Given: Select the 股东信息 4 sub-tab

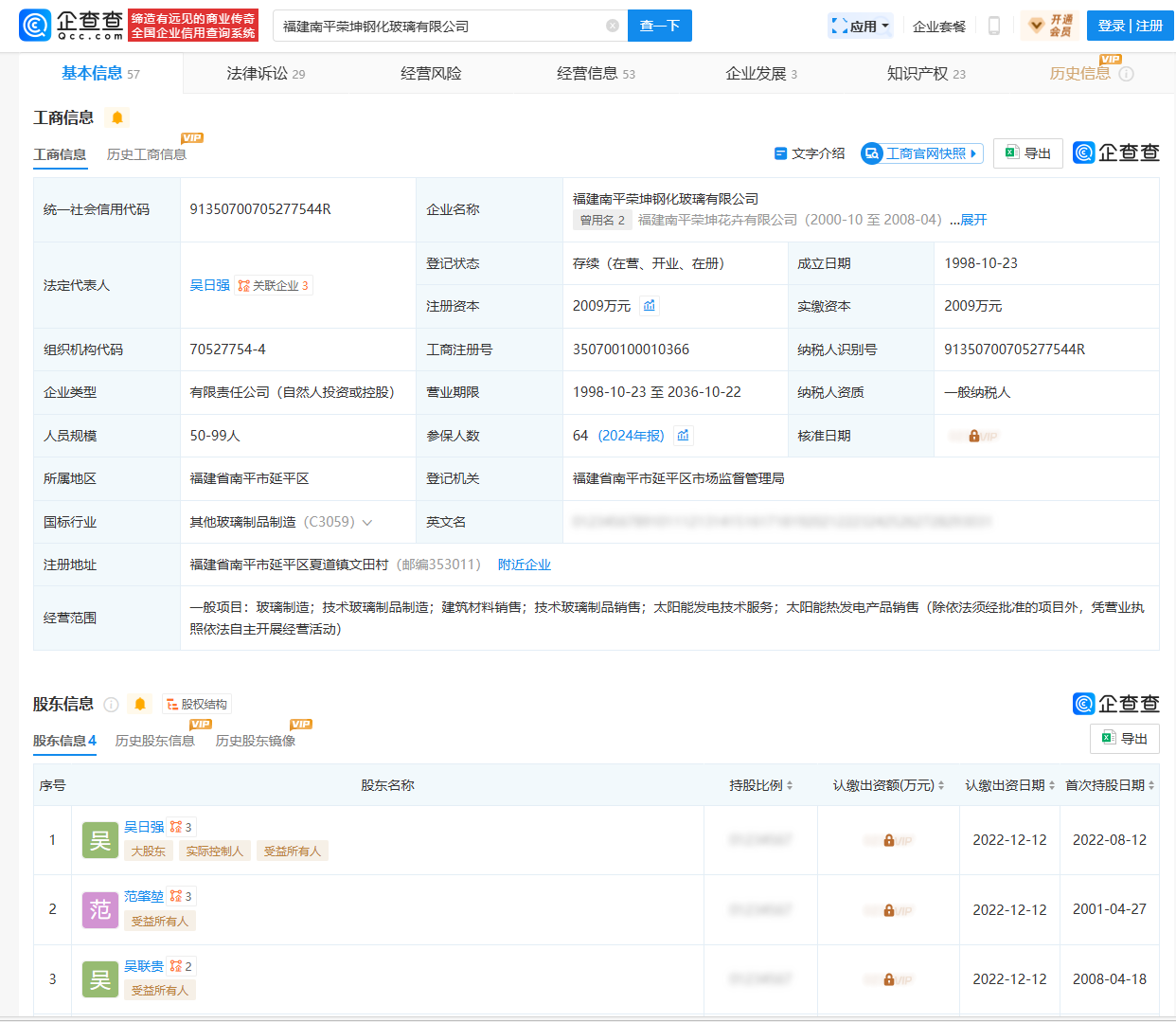Looking at the screenshot, I should click(x=65, y=741).
